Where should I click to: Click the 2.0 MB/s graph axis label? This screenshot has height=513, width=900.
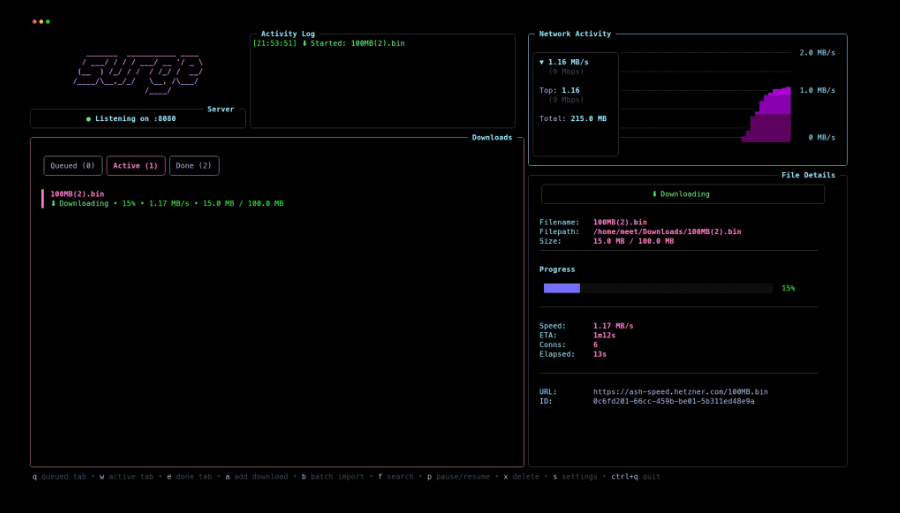(817, 53)
